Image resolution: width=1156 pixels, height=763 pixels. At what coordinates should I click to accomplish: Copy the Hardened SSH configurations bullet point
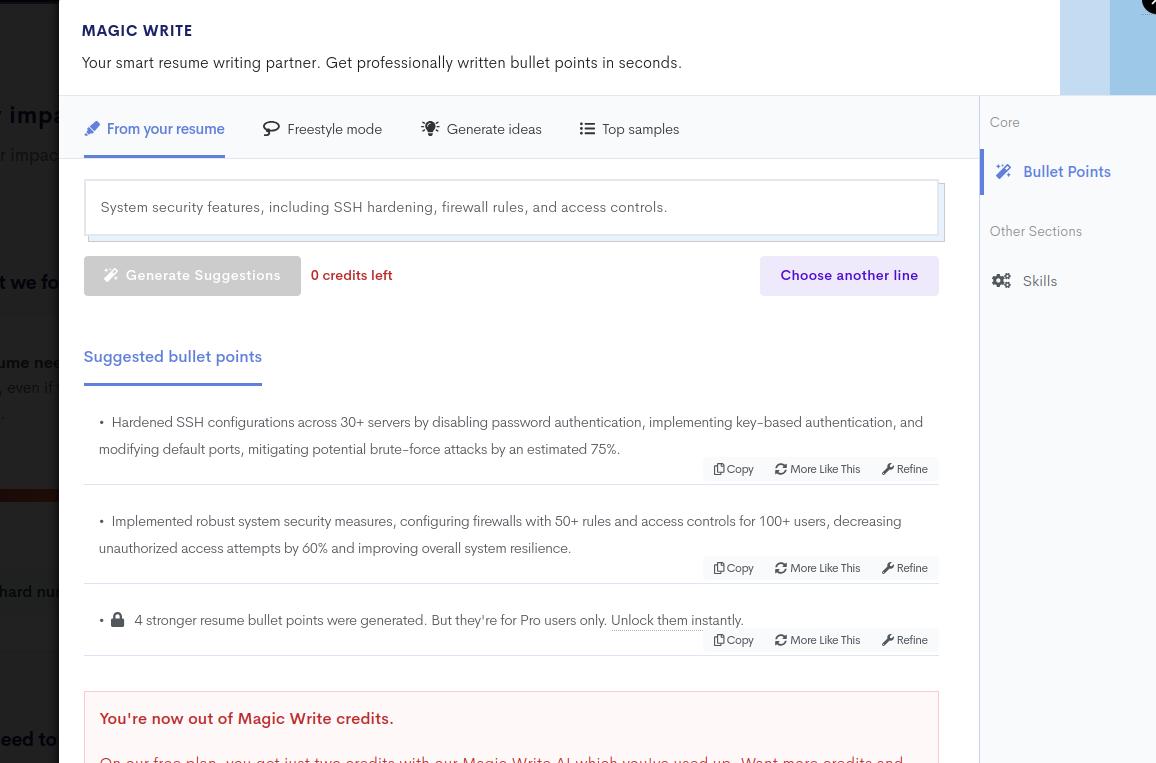[x=734, y=469]
